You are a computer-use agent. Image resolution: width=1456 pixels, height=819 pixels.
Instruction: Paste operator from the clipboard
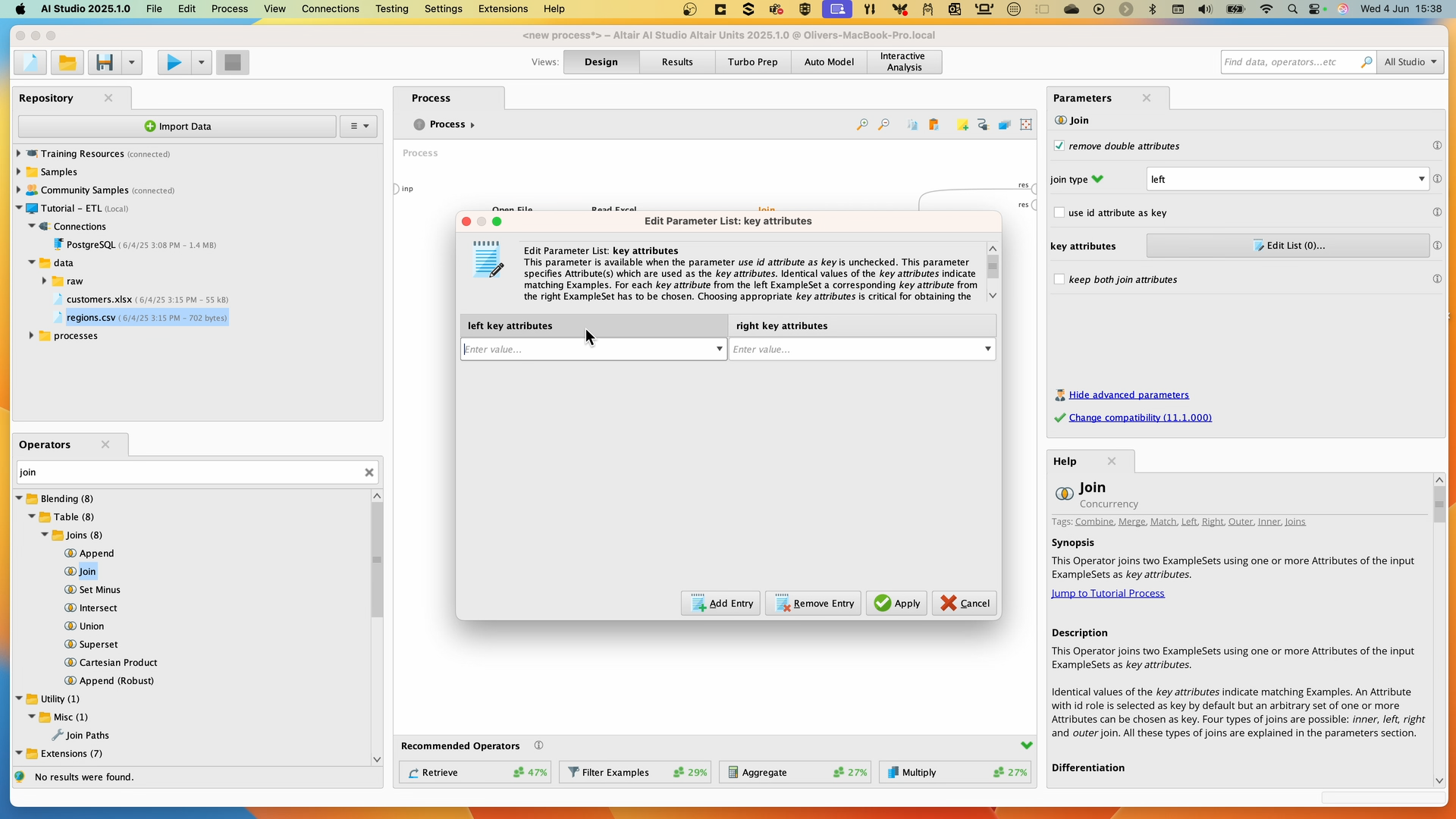pyautogui.click(x=934, y=124)
